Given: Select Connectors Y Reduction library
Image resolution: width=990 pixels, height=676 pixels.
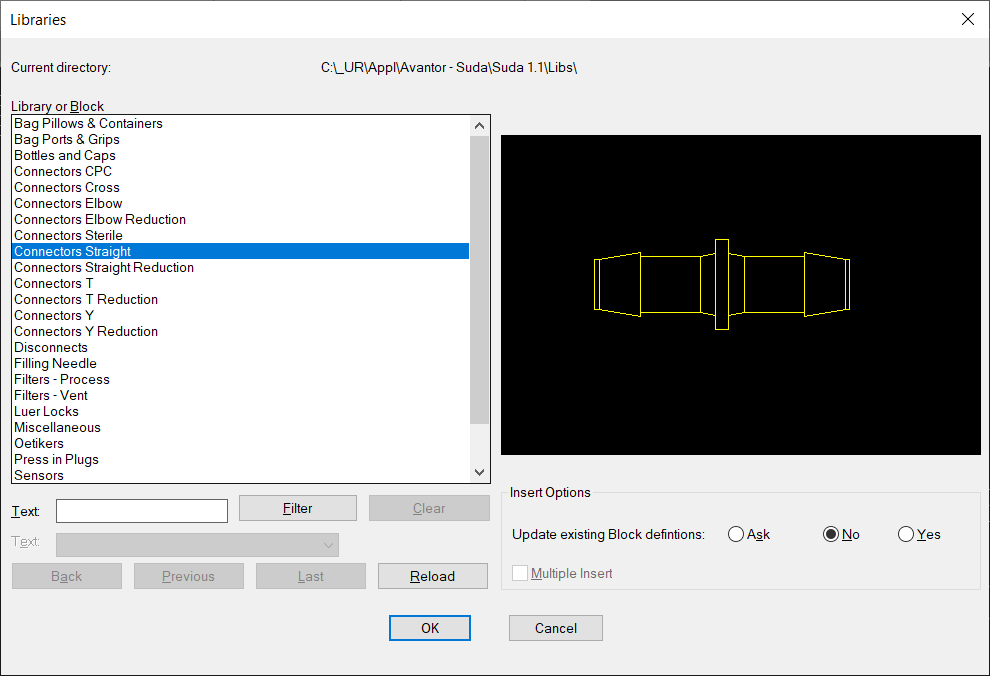Looking at the screenshot, I should coord(241,331).
